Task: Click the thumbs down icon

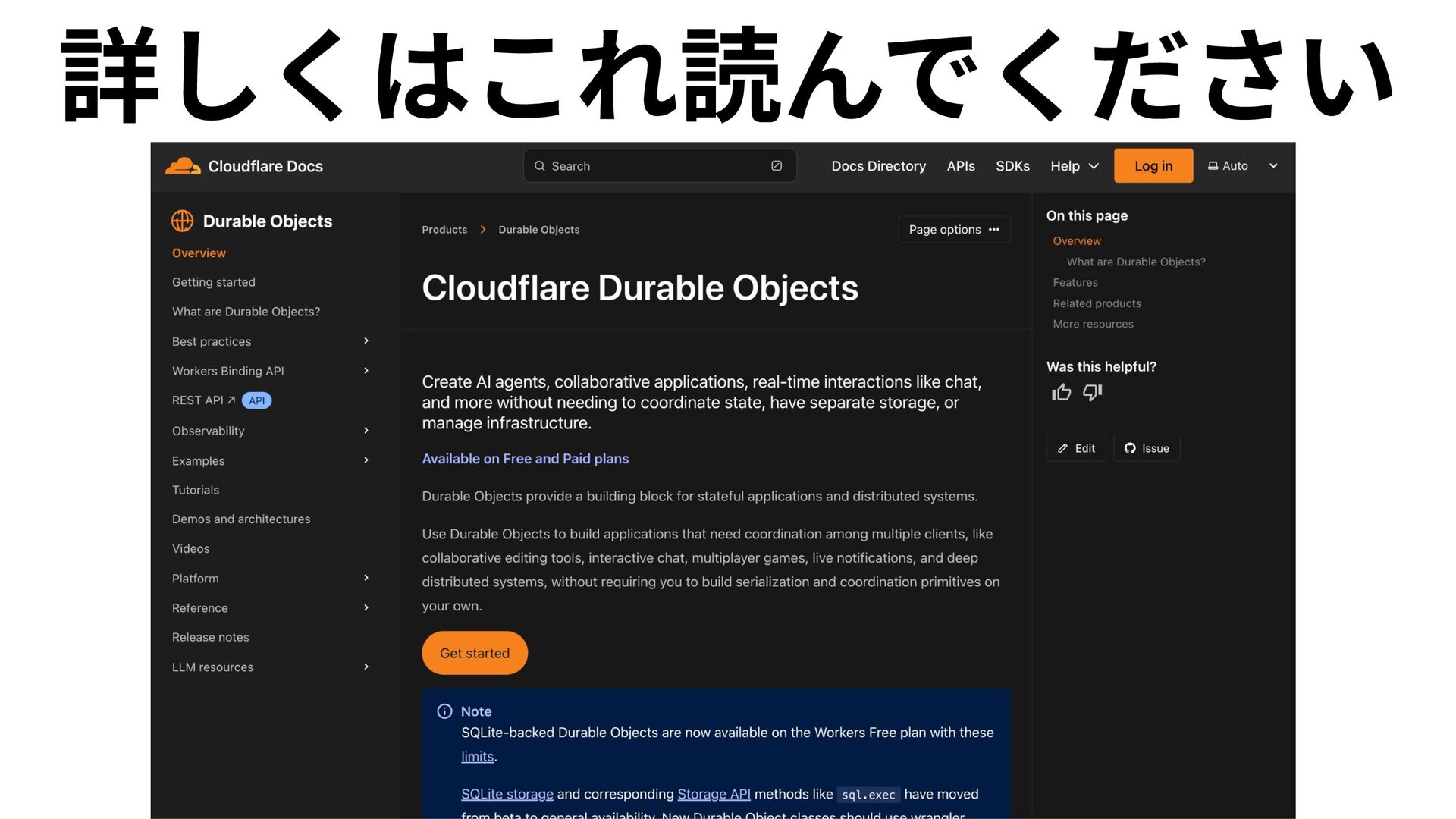Action: tap(1092, 392)
